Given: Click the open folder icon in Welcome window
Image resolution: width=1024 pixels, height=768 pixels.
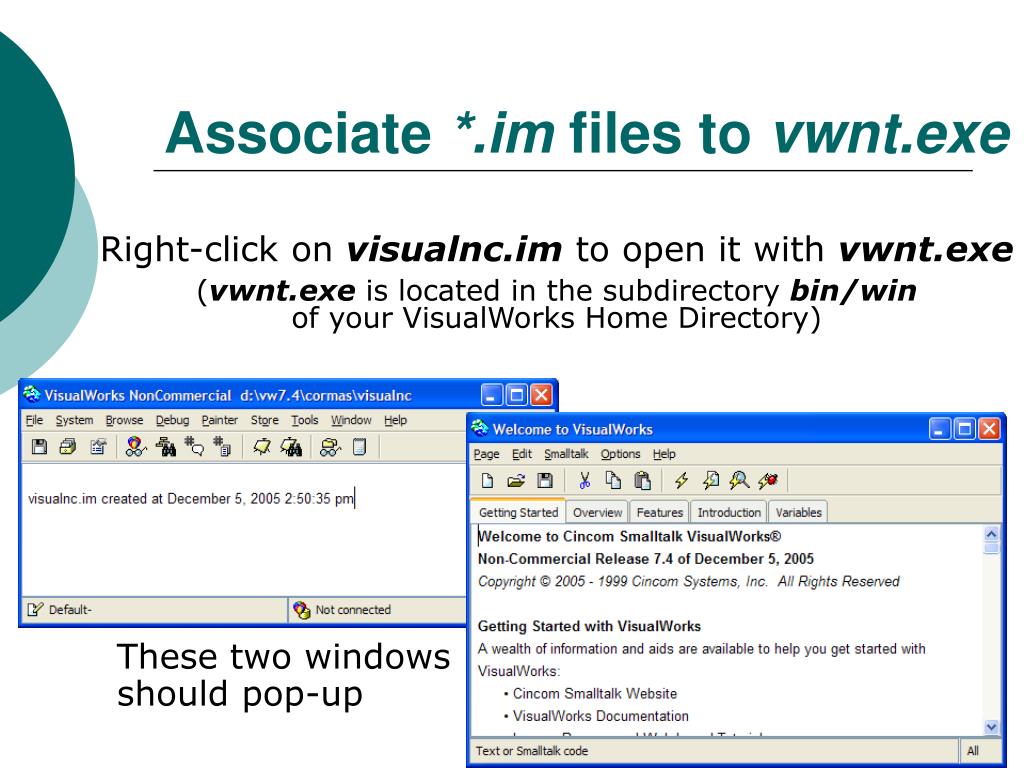Looking at the screenshot, I should pos(516,481).
